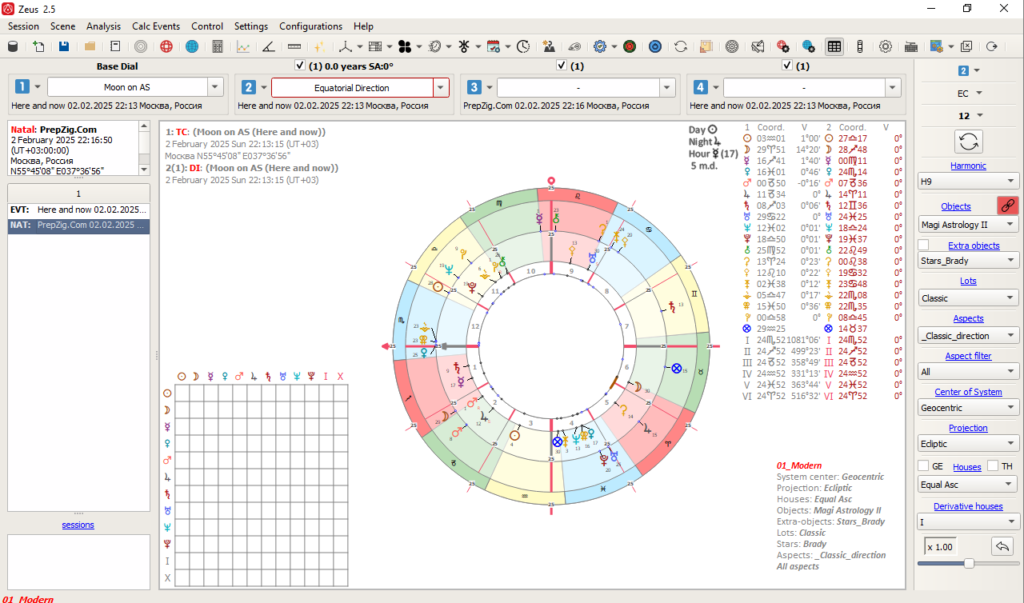Open the 'Moon on AS' dropdown

[x=215, y=87]
